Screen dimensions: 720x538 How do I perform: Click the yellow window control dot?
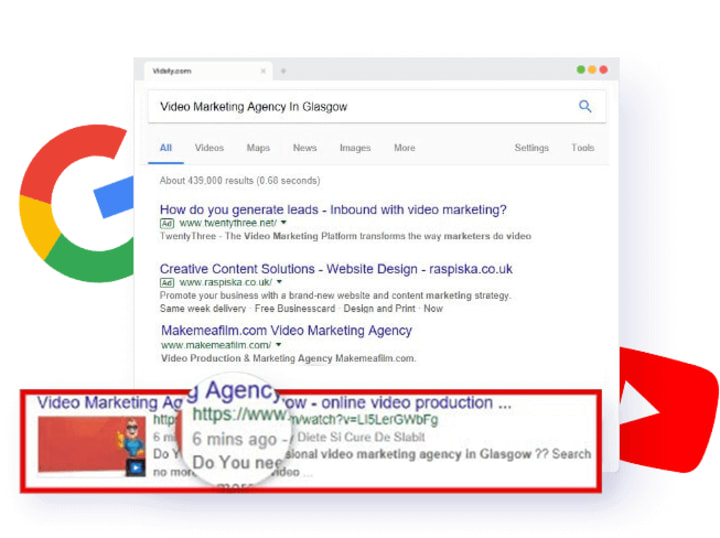pos(592,69)
